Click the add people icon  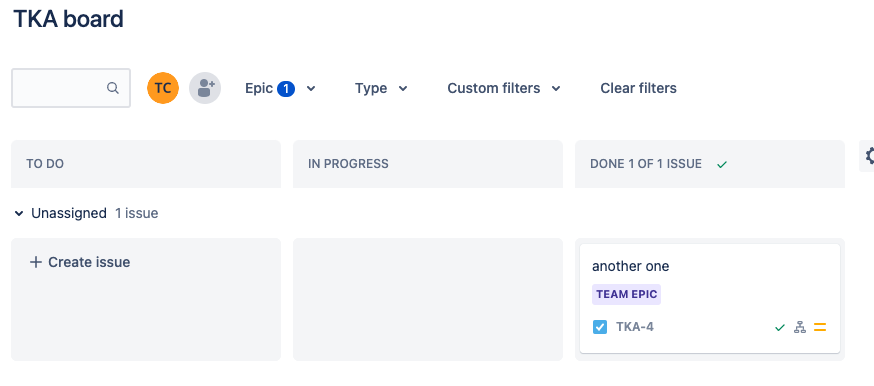205,88
